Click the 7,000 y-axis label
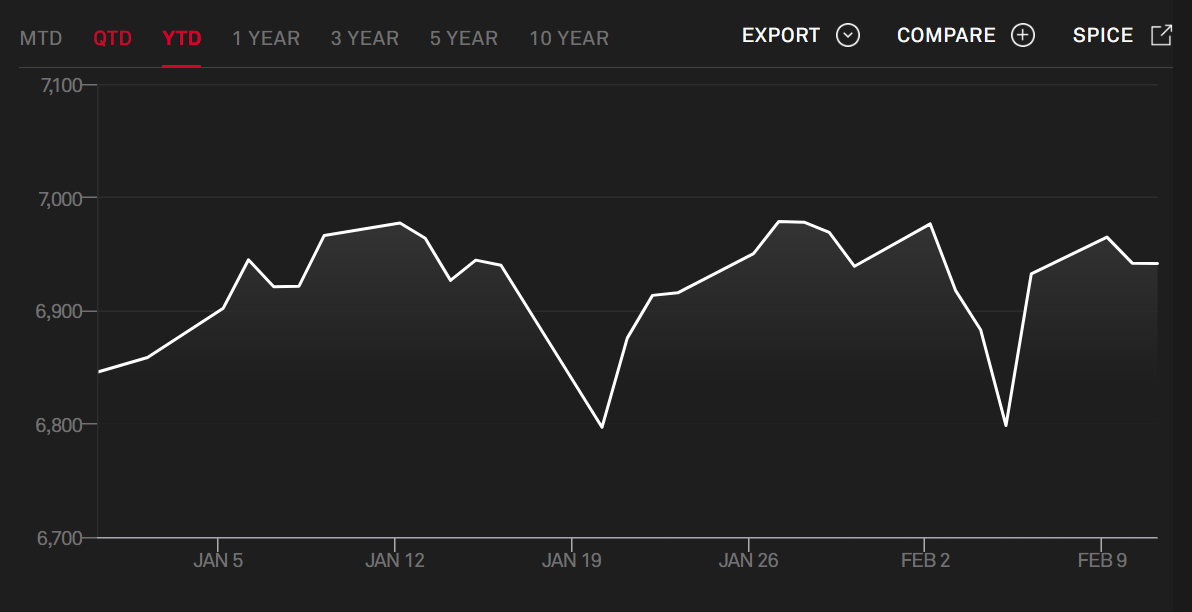 (63, 198)
